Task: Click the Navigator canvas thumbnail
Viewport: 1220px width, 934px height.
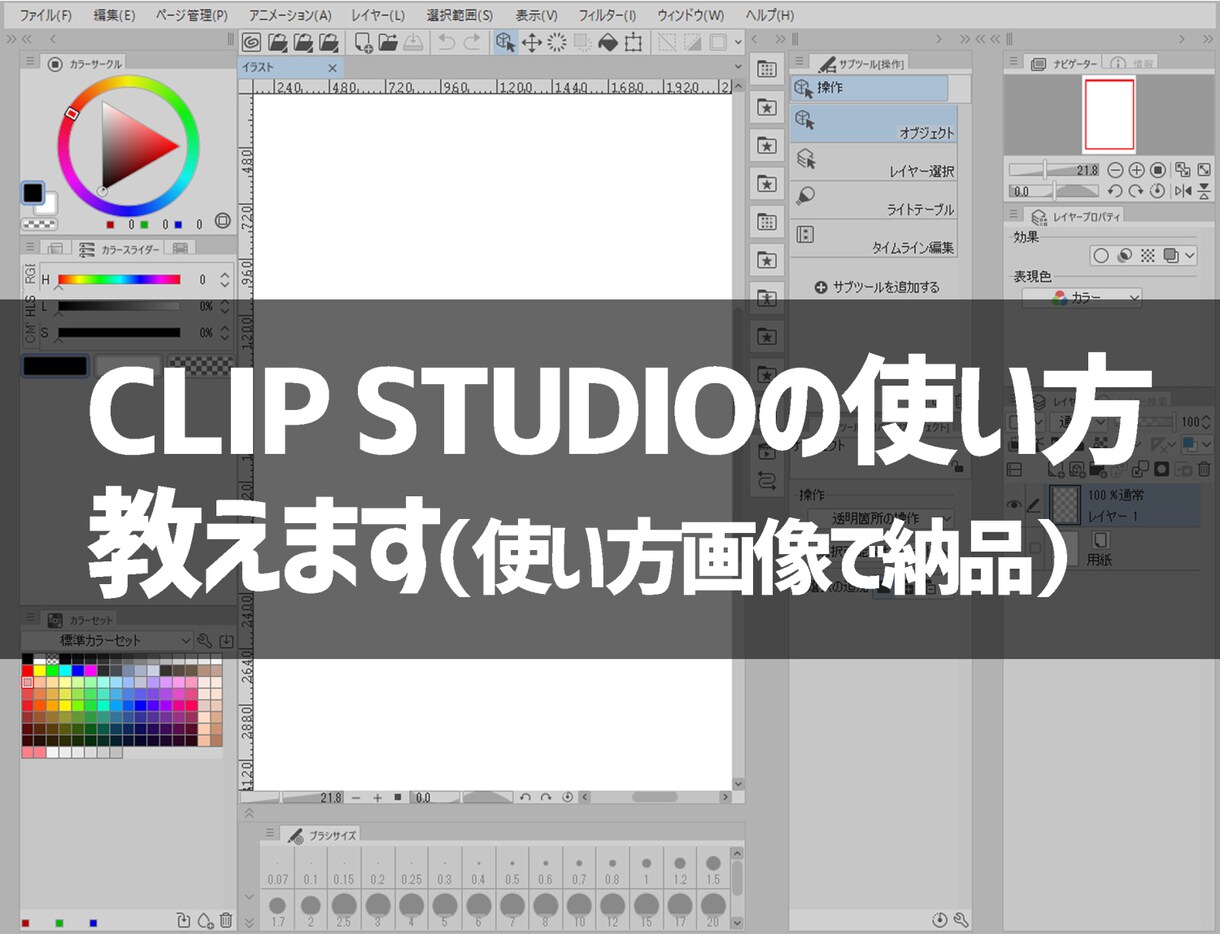Action: click(1109, 115)
